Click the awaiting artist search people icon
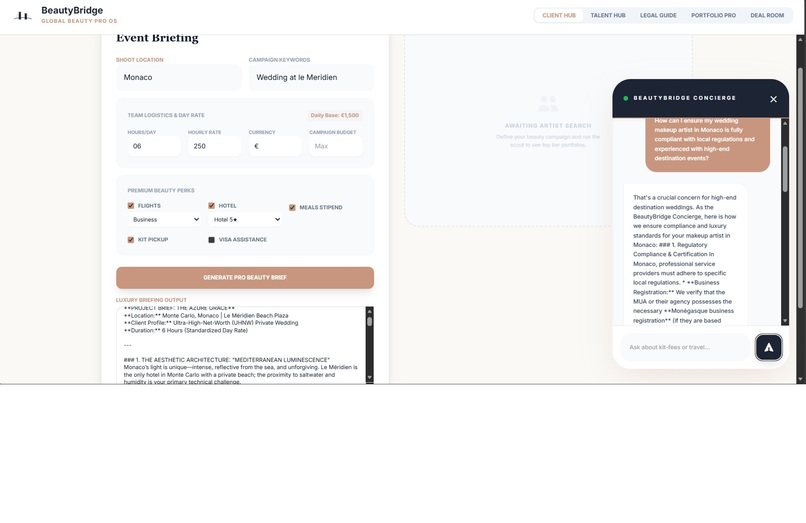 point(548,104)
